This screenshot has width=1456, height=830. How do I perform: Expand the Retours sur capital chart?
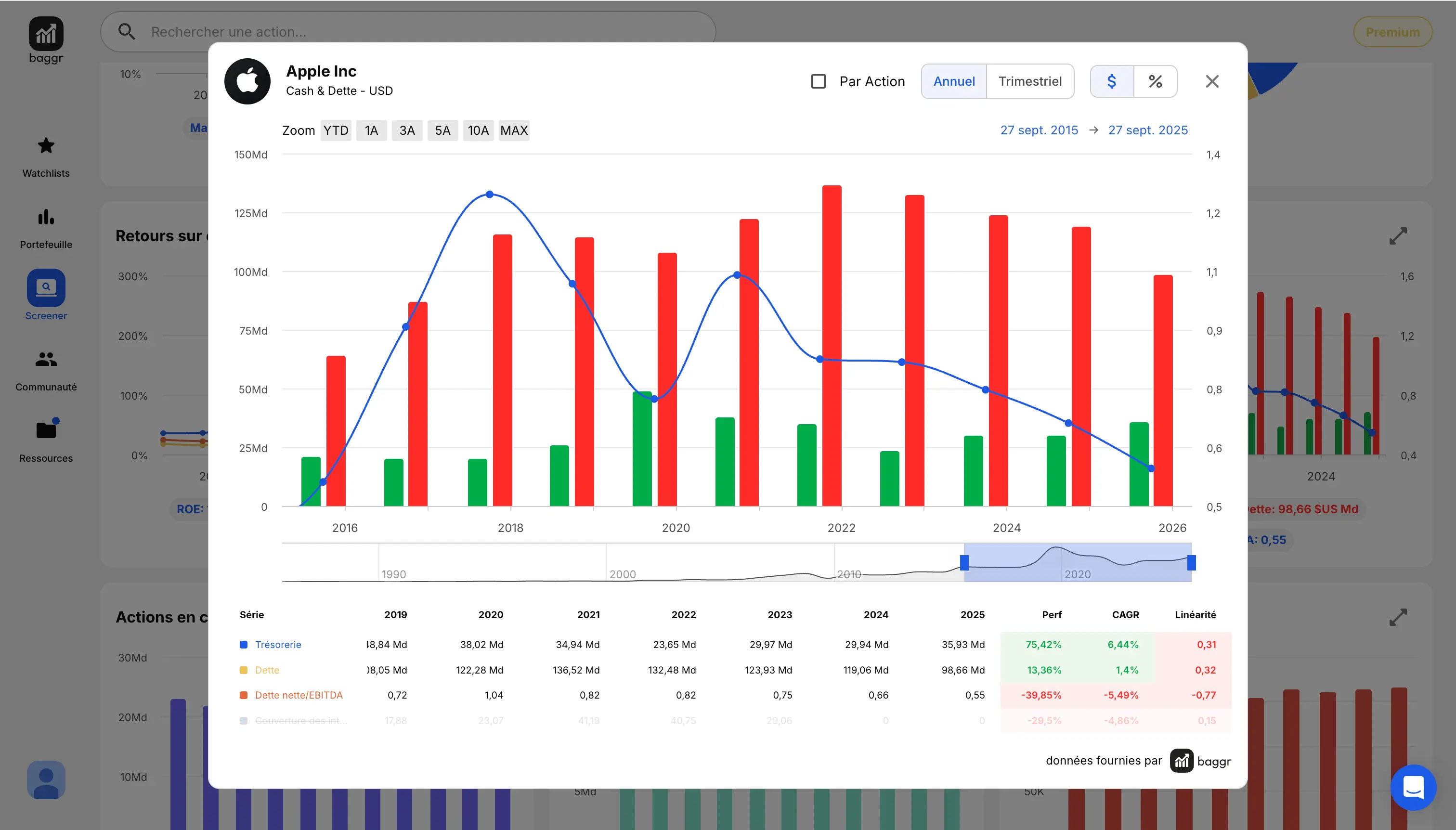coord(1397,236)
